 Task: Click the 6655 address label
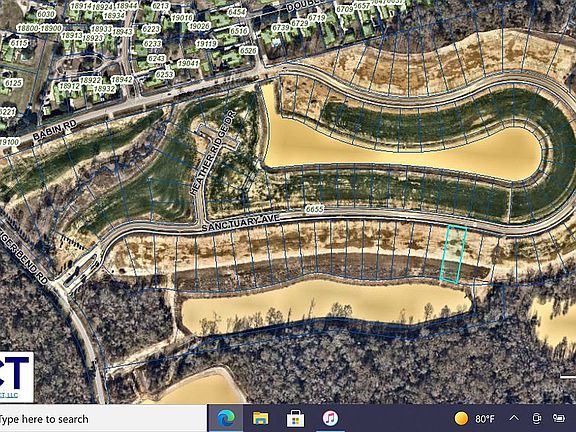coord(314,209)
